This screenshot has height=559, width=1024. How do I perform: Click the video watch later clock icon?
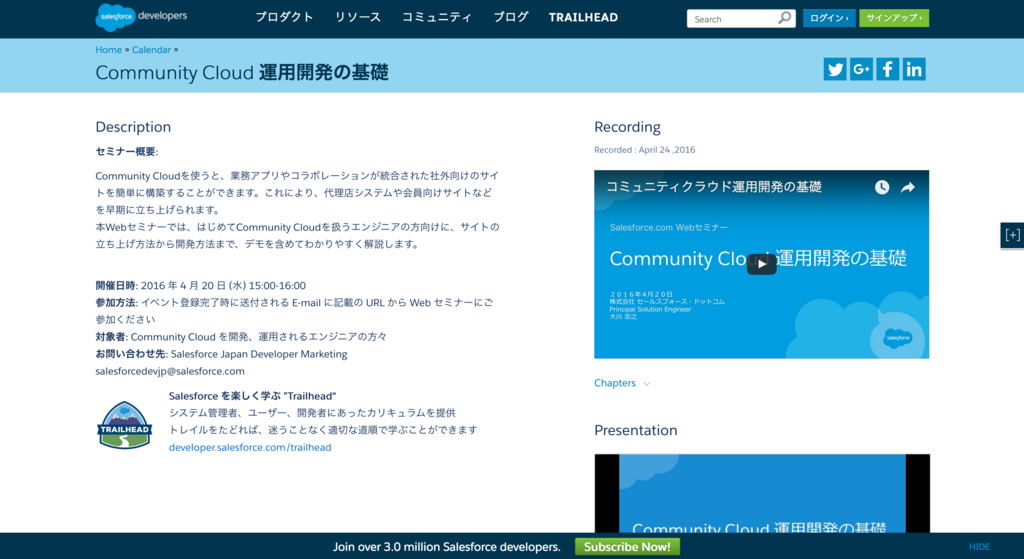[882, 187]
